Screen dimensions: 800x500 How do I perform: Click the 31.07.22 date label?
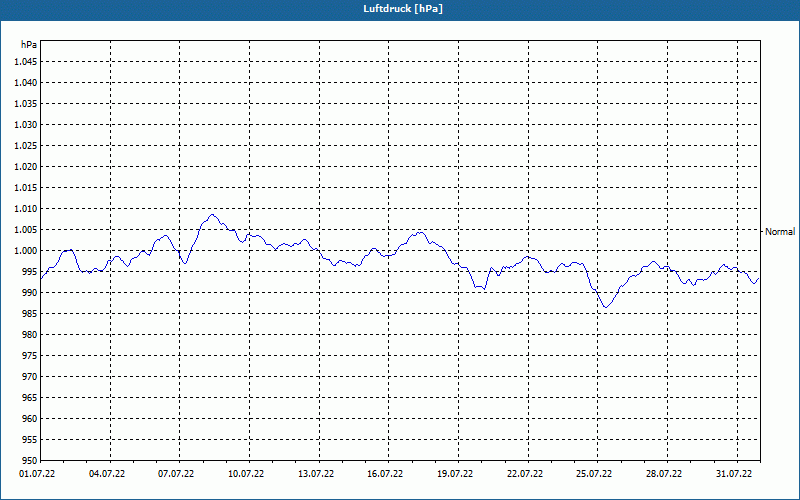[734, 474]
